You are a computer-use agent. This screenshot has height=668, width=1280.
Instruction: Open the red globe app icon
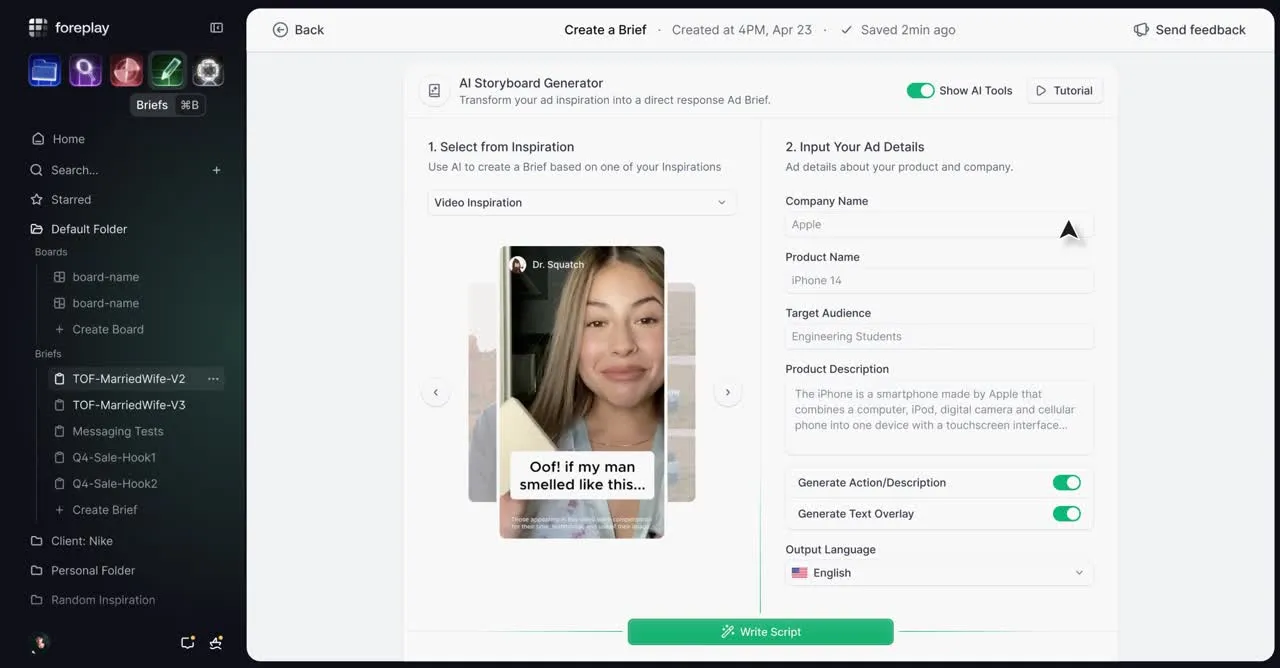click(x=126, y=70)
